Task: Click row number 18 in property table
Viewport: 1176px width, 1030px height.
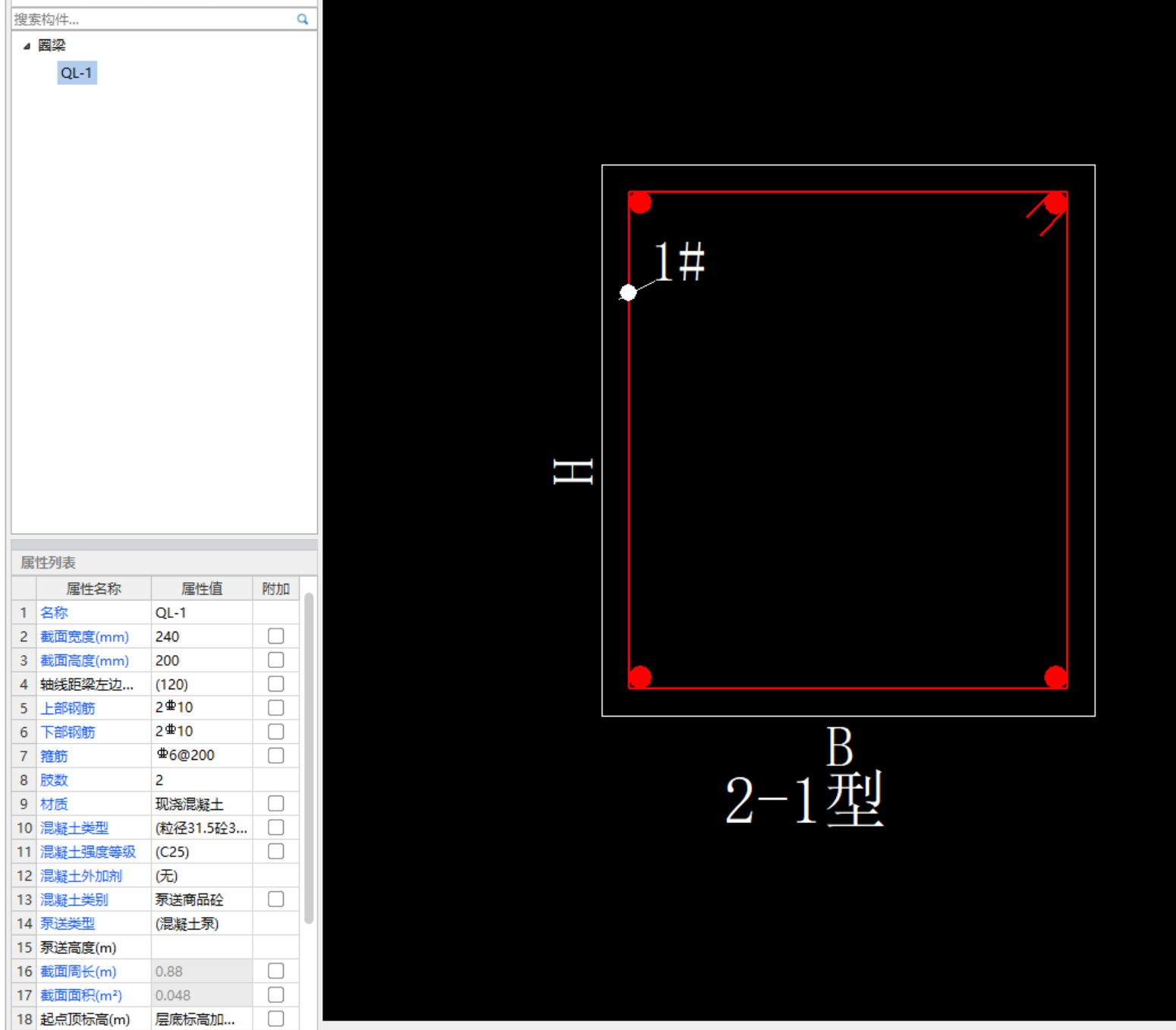Action: tap(24, 1019)
